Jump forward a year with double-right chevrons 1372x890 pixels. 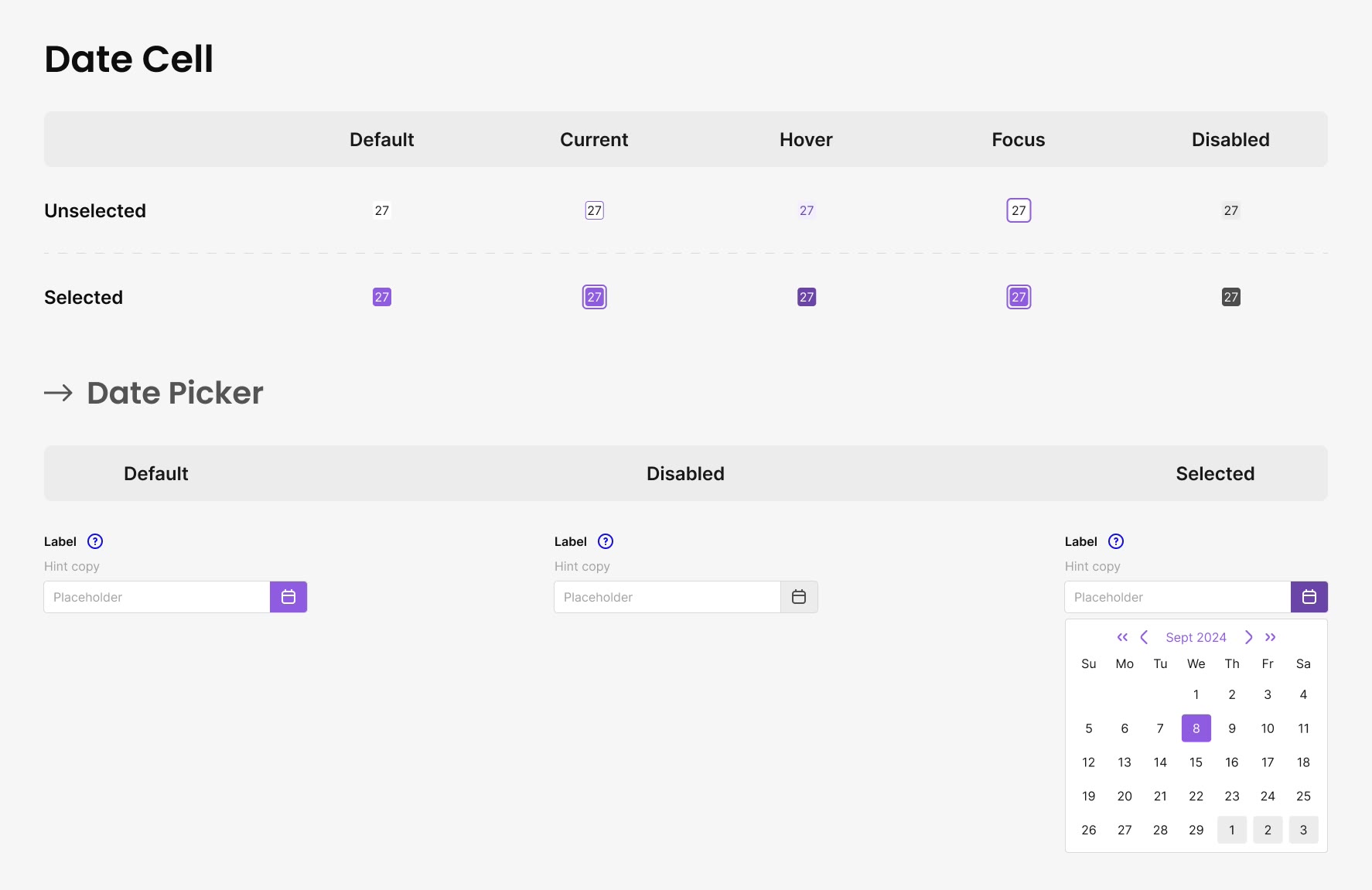[1270, 637]
